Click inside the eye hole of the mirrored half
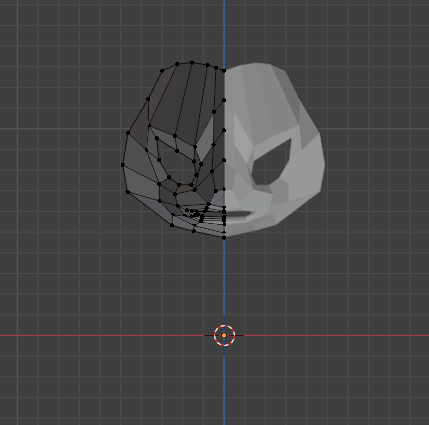 click(272, 164)
